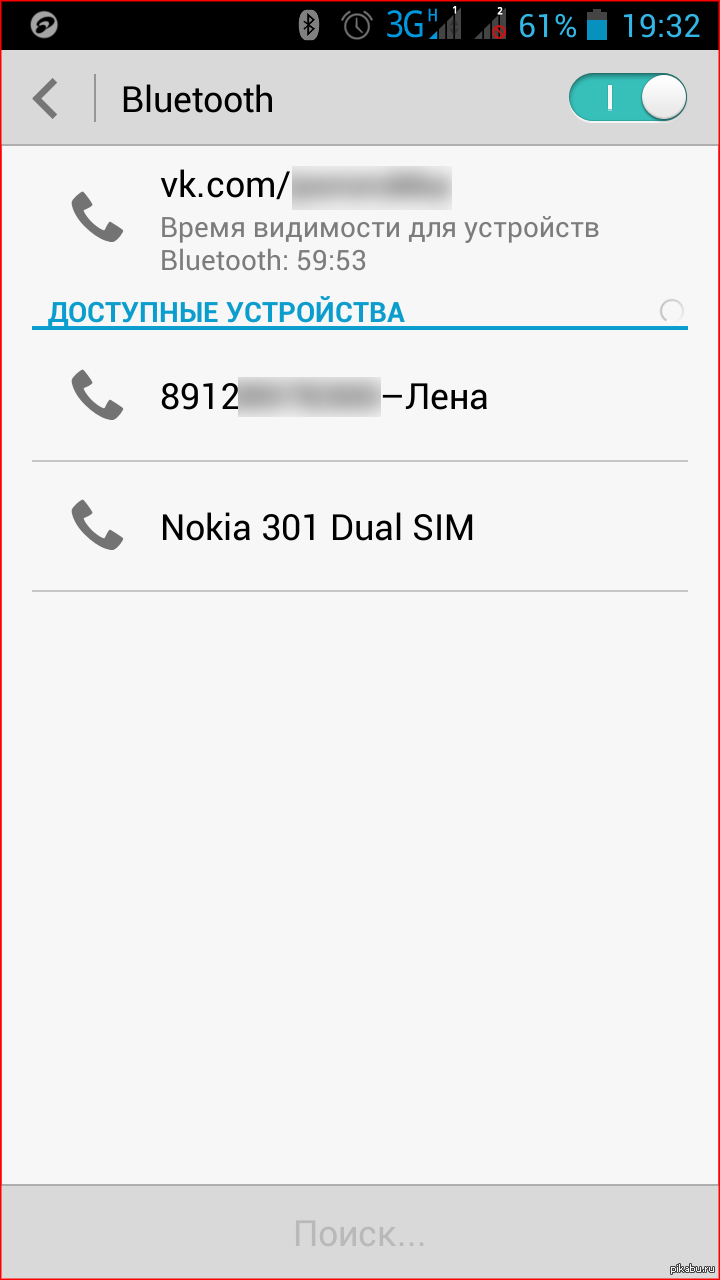This screenshot has height=1280, width=720.
Task: Tap the top-left notification icon
Action: coord(44,25)
